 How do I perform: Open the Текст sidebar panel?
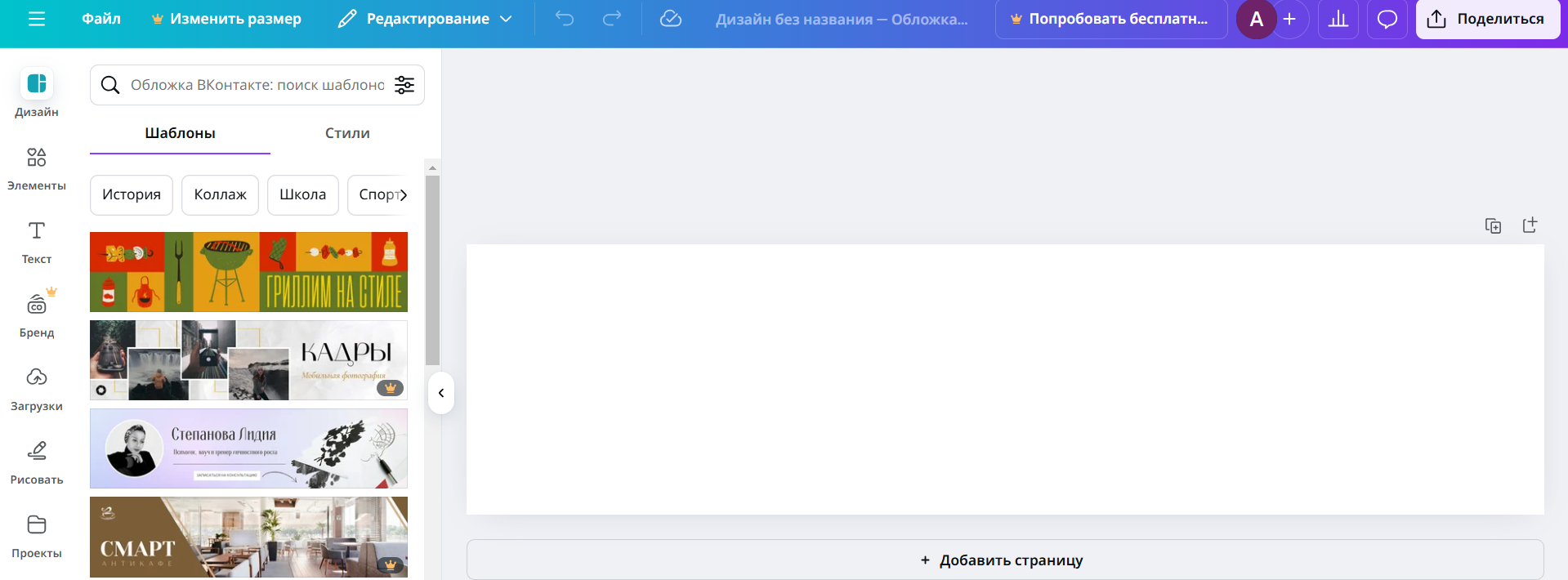click(x=37, y=242)
